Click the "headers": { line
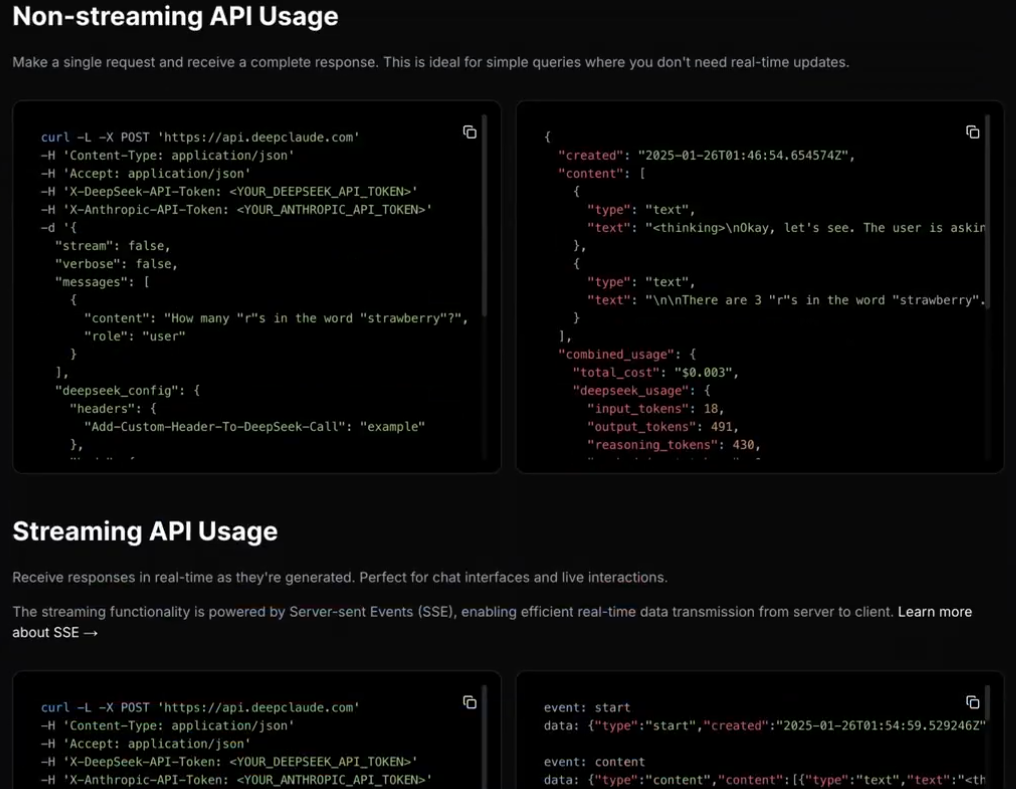This screenshot has height=789, width=1016. (x=113, y=409)
